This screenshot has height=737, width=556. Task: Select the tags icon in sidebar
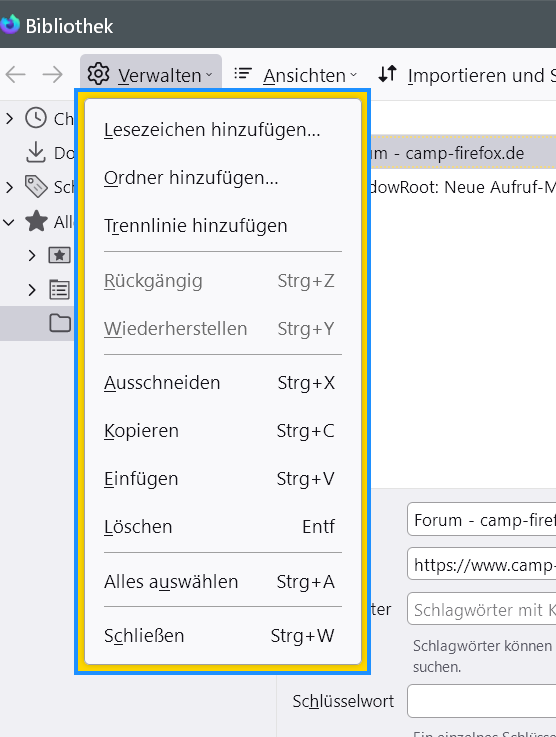click(36, 187)
